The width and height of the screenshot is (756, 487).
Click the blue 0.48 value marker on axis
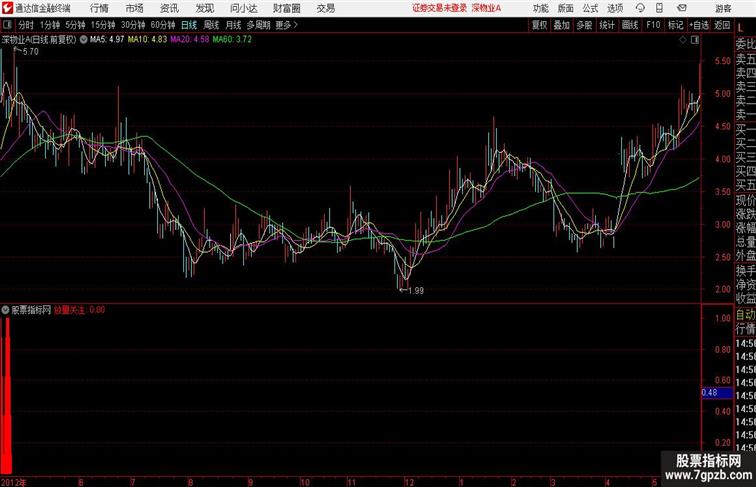pyautogui.click(x=717, y=393)
